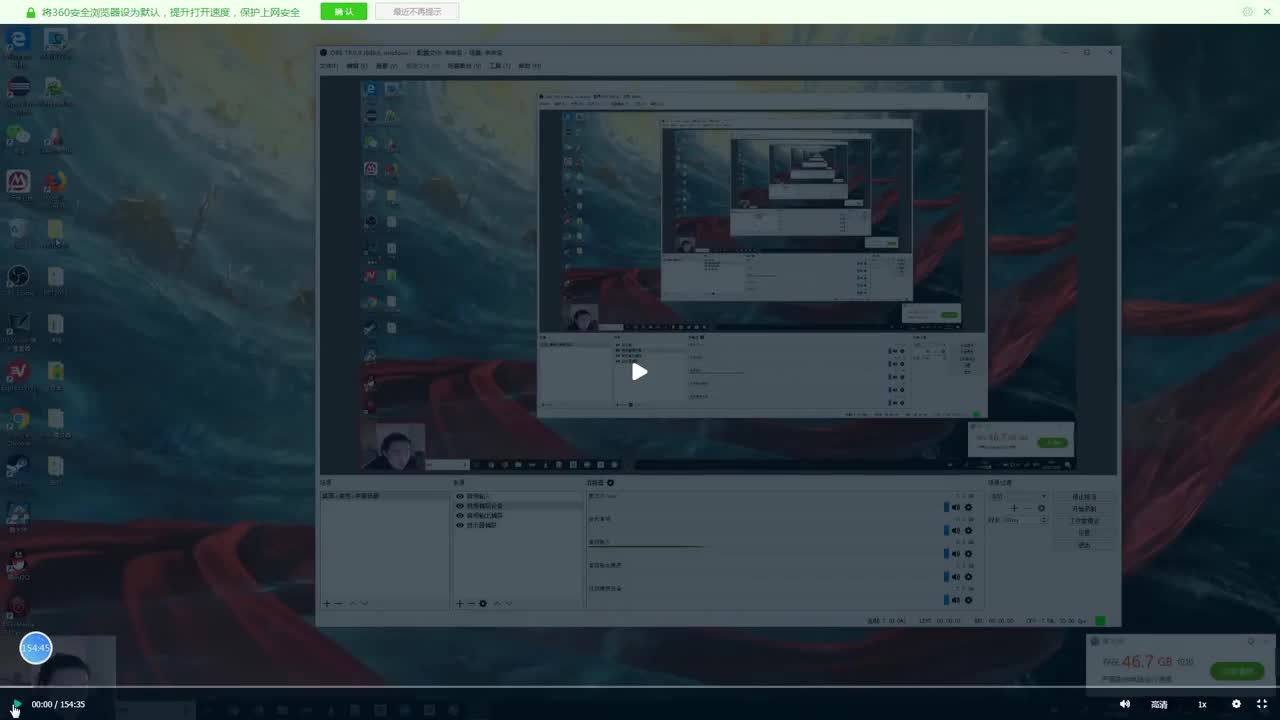
Task: Toggle visibility of the 显示器捕获 source
Action: pyautogui.click(x=460, y=525)
